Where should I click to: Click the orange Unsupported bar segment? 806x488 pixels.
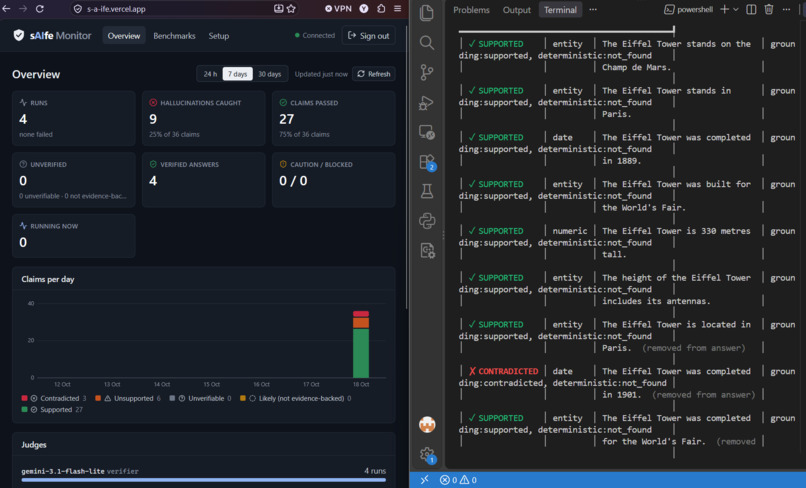[x=361, y=322]
